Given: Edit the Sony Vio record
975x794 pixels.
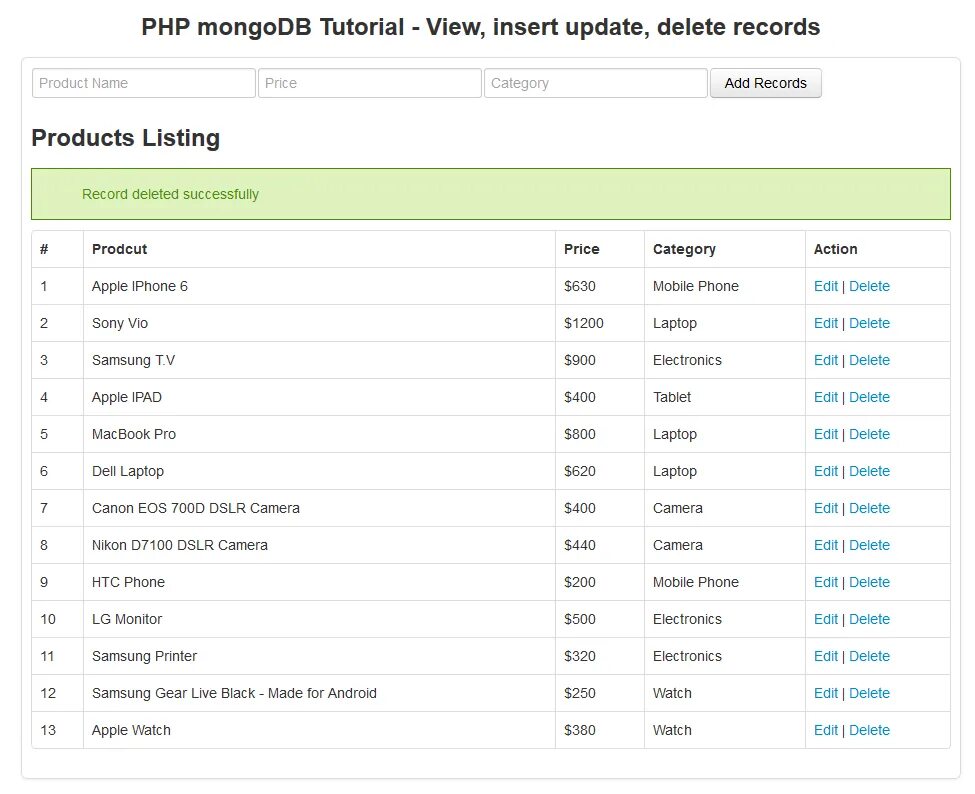Looking at the screenshot, I should click(826, 323).
